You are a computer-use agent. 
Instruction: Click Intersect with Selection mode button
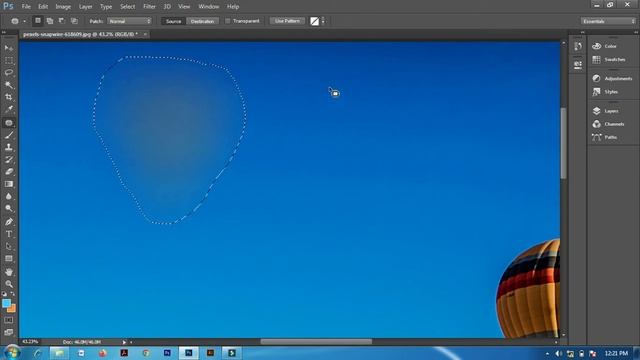point(74,21)
